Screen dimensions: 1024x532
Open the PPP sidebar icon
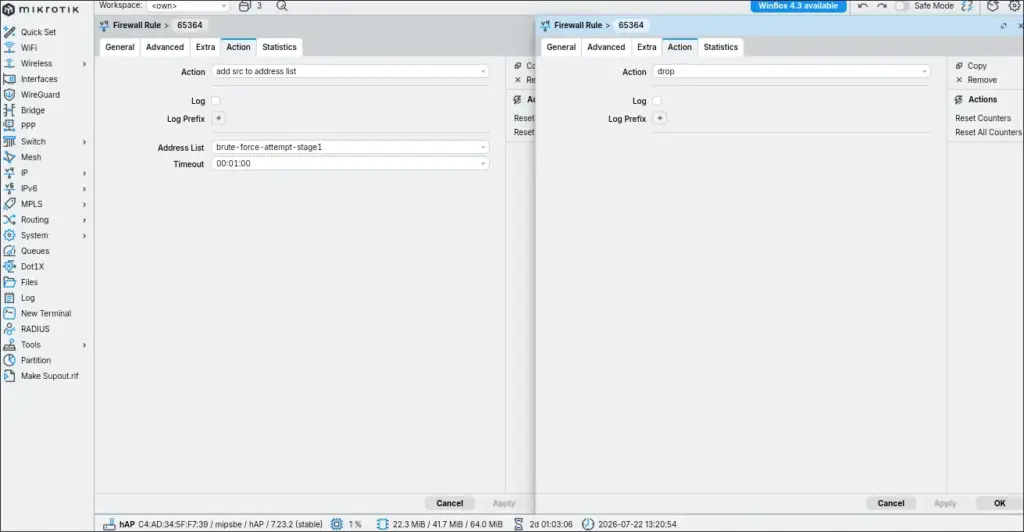10,125
